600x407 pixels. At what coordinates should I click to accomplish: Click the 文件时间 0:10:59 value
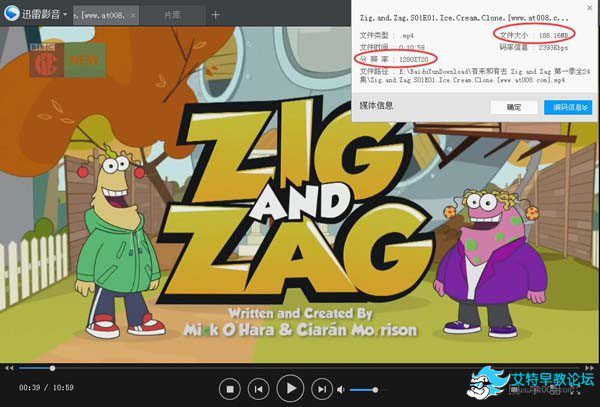pos(412,47)
